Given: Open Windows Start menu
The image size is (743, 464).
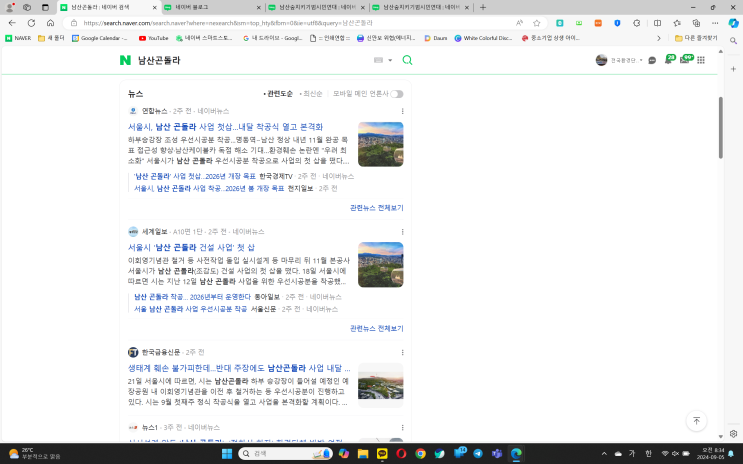Looking at the screenshot, I should (227, 454).
